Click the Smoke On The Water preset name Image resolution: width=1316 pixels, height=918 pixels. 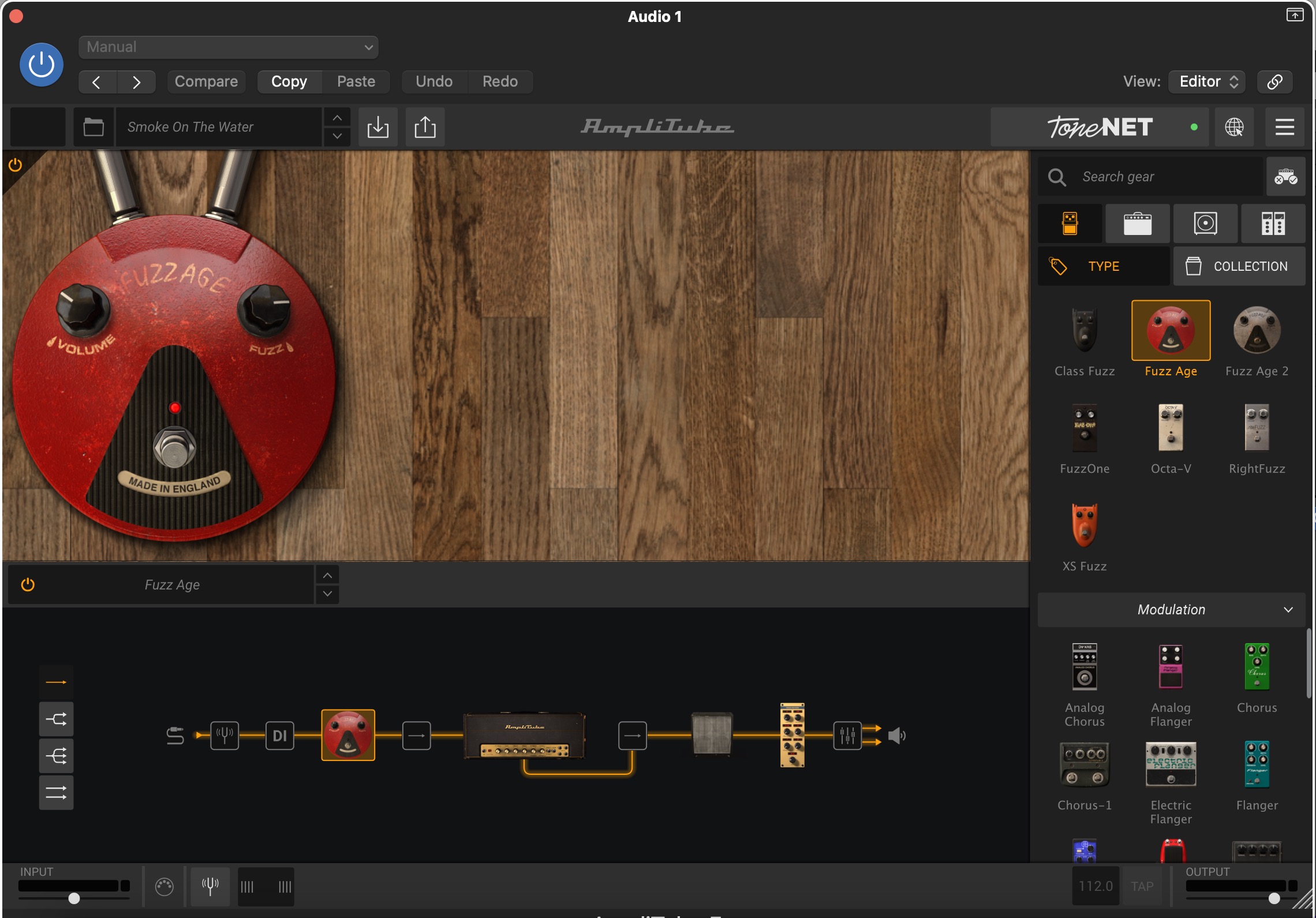pyautogui.click(x=218, y=127)
